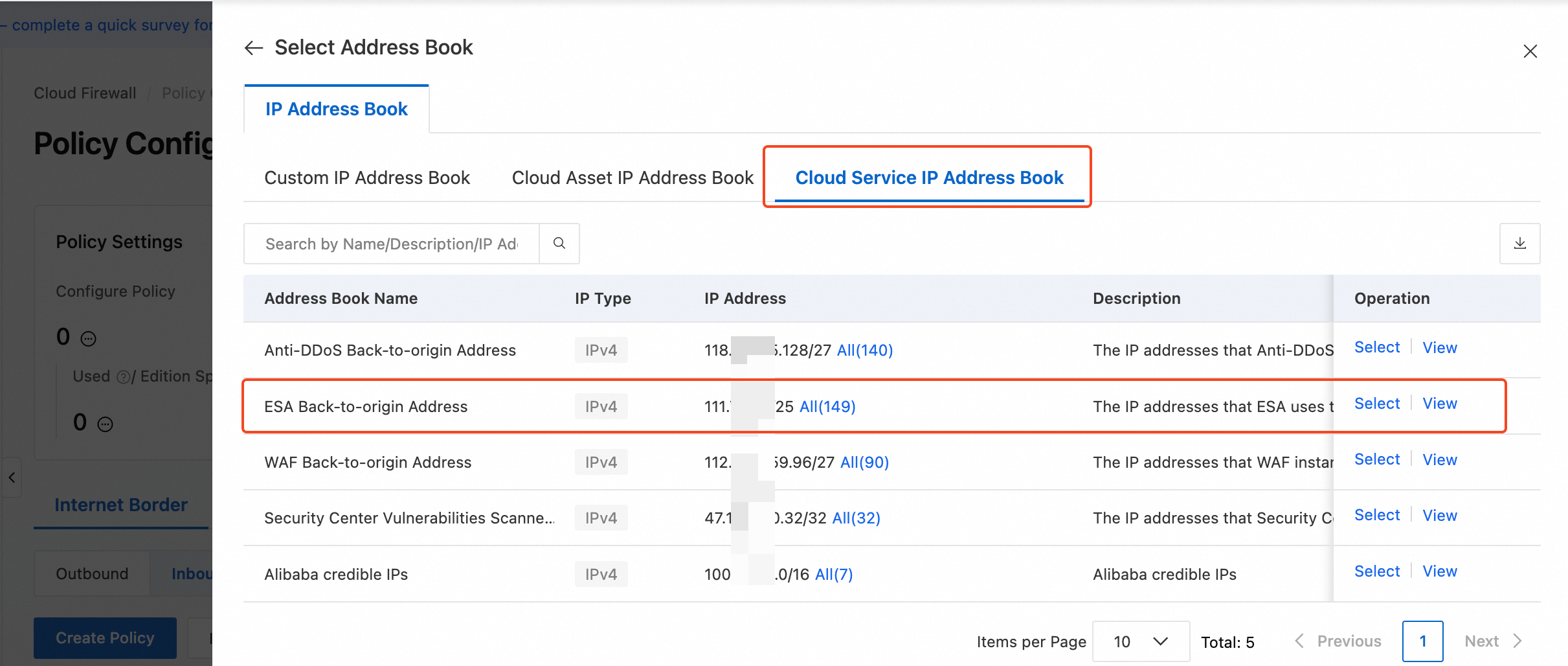View the WAF Back-to-origin Address entry

click(1439, 460)
